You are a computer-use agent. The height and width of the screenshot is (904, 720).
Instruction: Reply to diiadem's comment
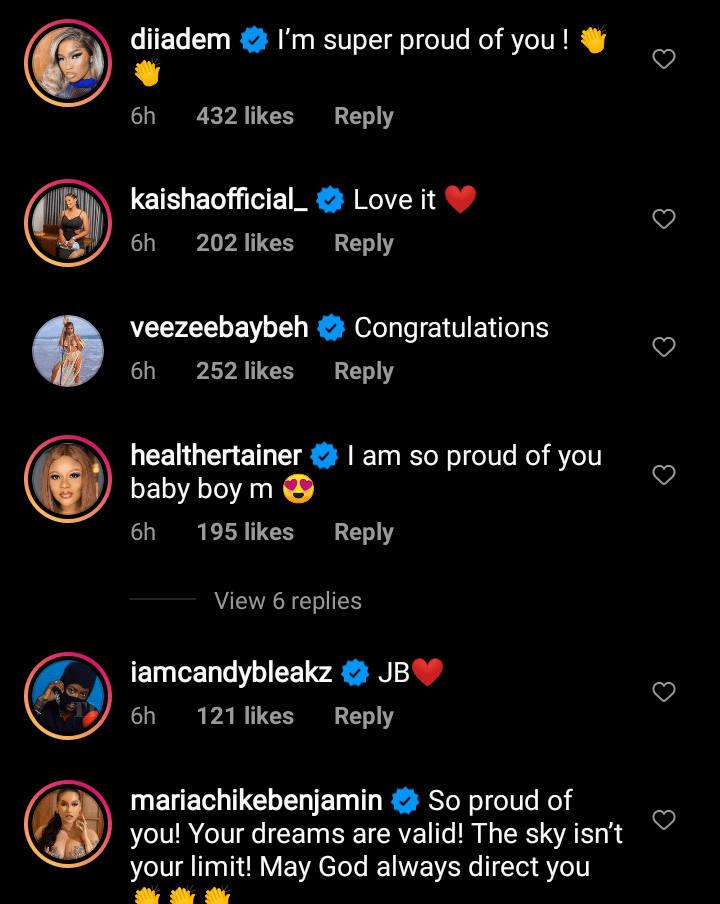click(x=363, y=116)
